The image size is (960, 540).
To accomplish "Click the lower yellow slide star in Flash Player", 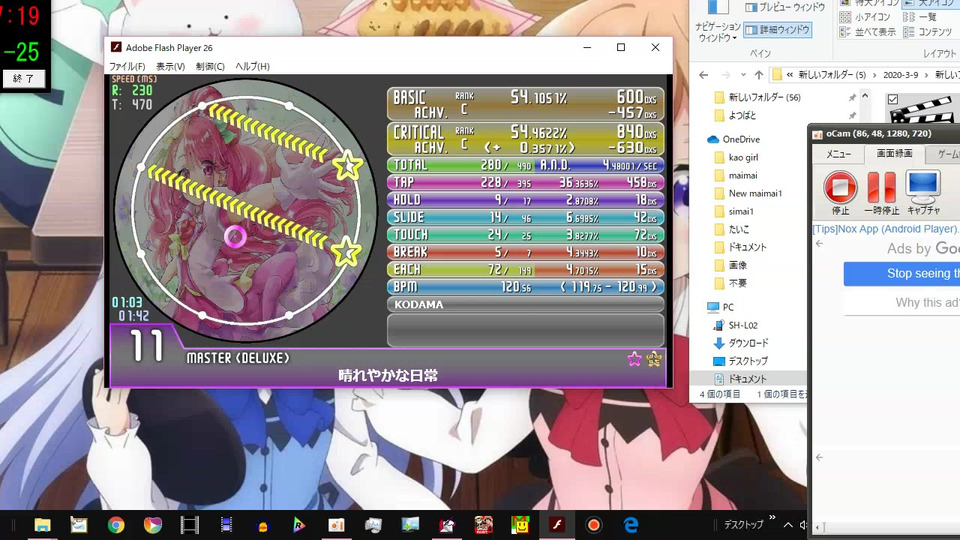I will (x=347, y=251).
